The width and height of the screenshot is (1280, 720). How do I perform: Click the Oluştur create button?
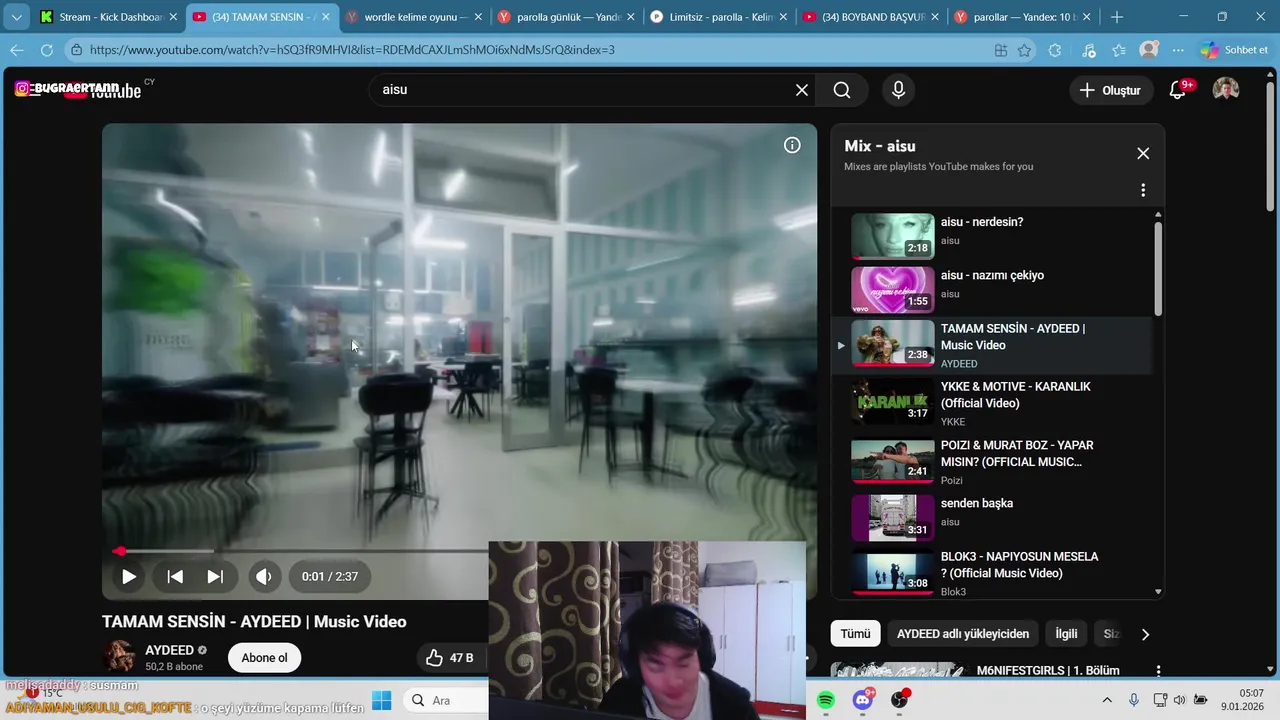tap(1110, 90)
